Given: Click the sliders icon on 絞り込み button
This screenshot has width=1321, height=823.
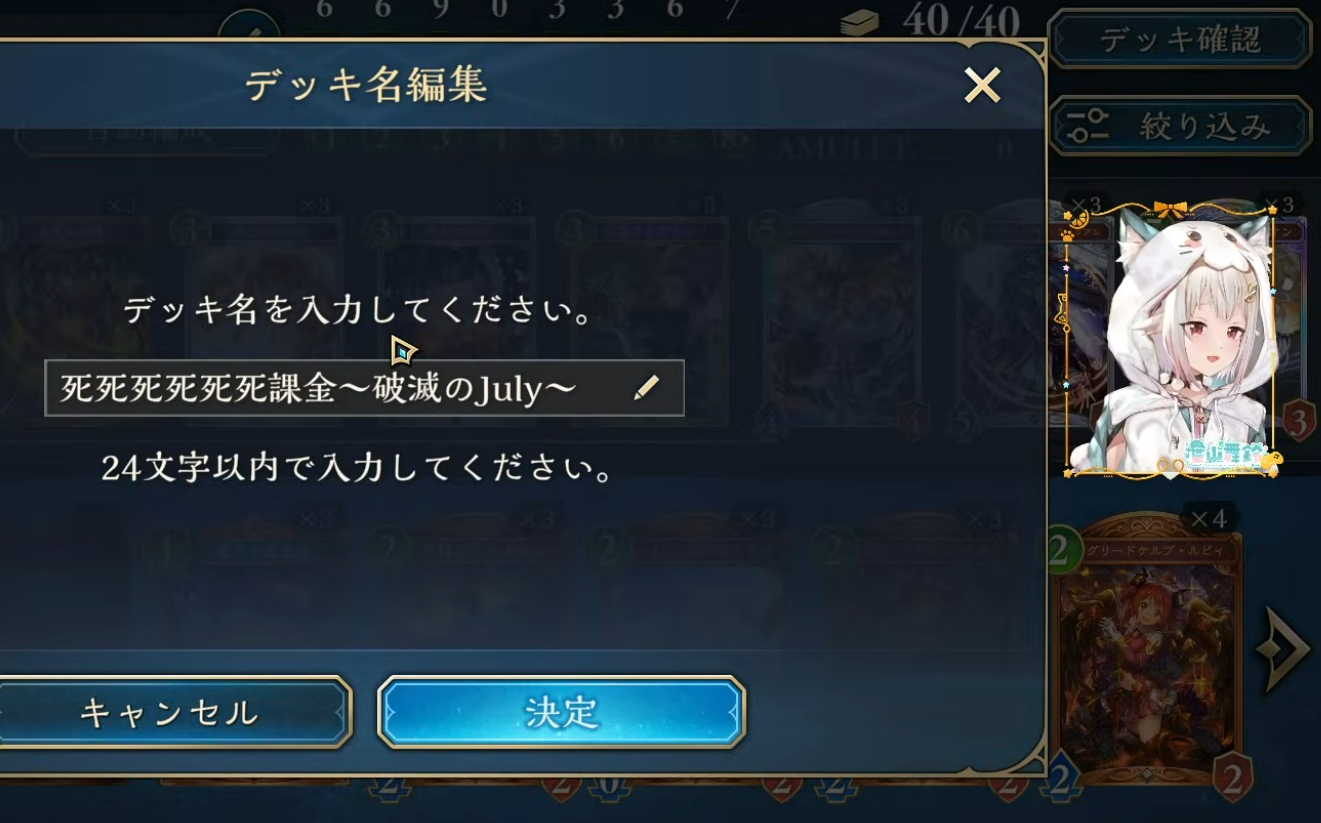Looking at the screenshot, I should [1088, 126].
